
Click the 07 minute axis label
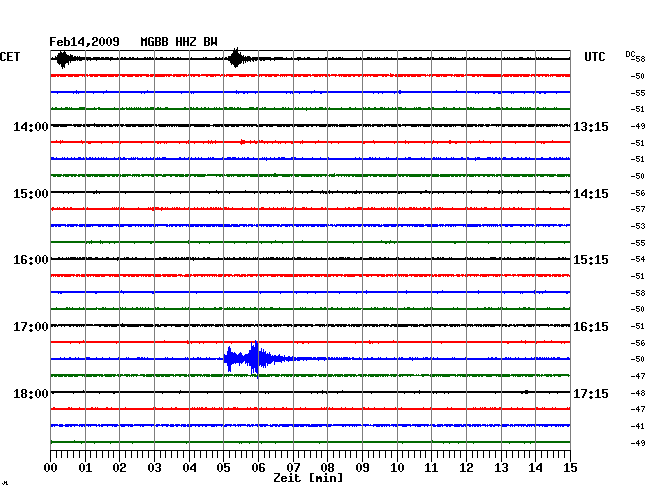pyautogui.click(x=293, y=467)
